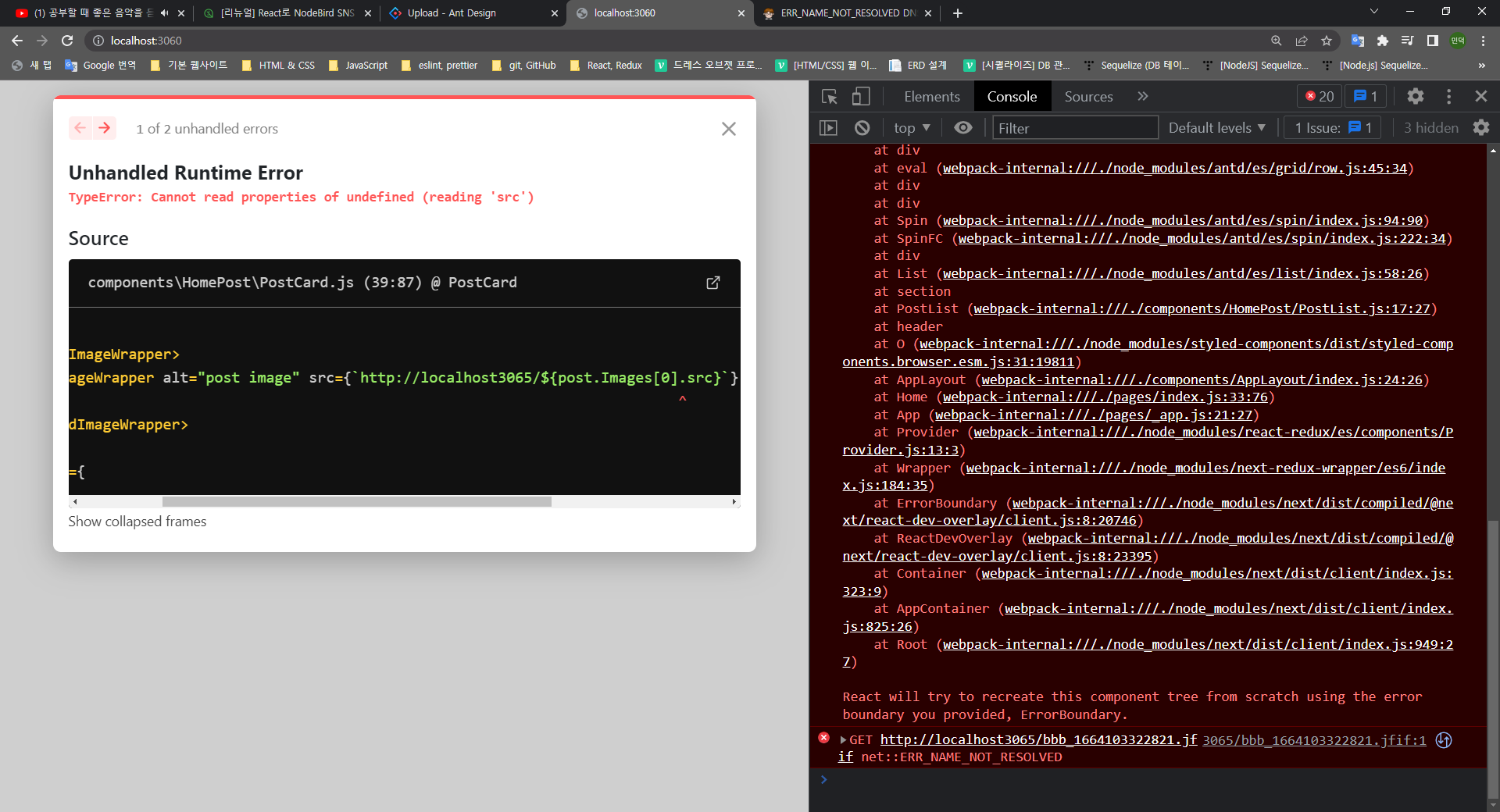
Task: Bookmark the page with the star icon
Action: (x=1326, y=41)
